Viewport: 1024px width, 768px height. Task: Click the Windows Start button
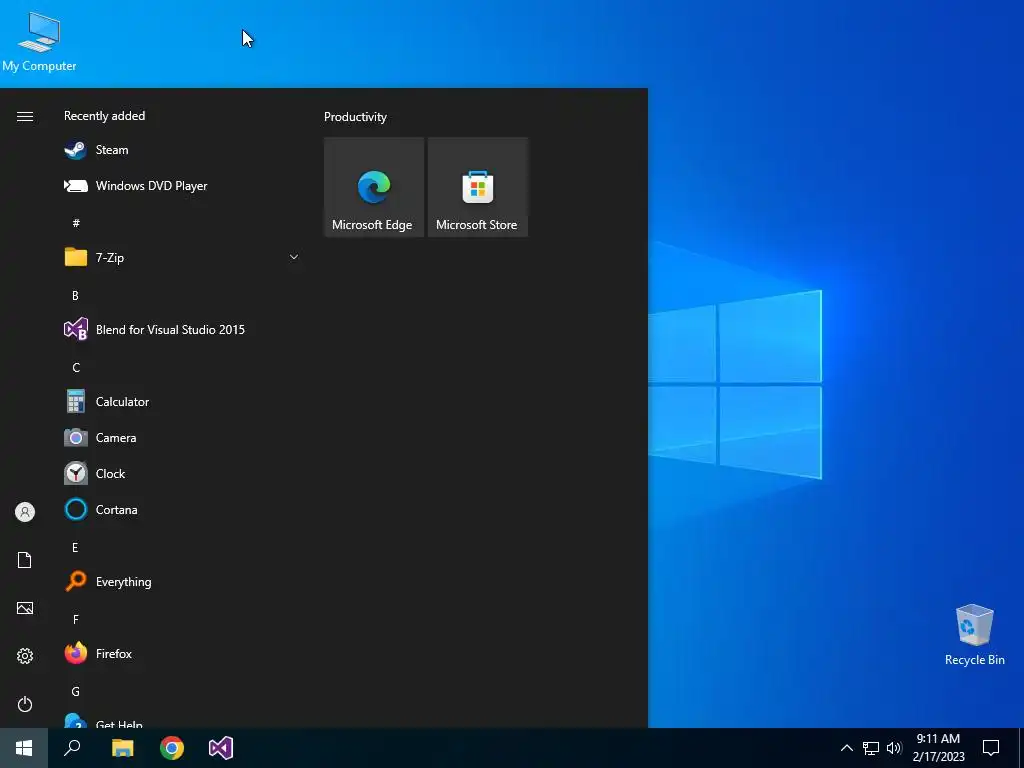(24, 748)
